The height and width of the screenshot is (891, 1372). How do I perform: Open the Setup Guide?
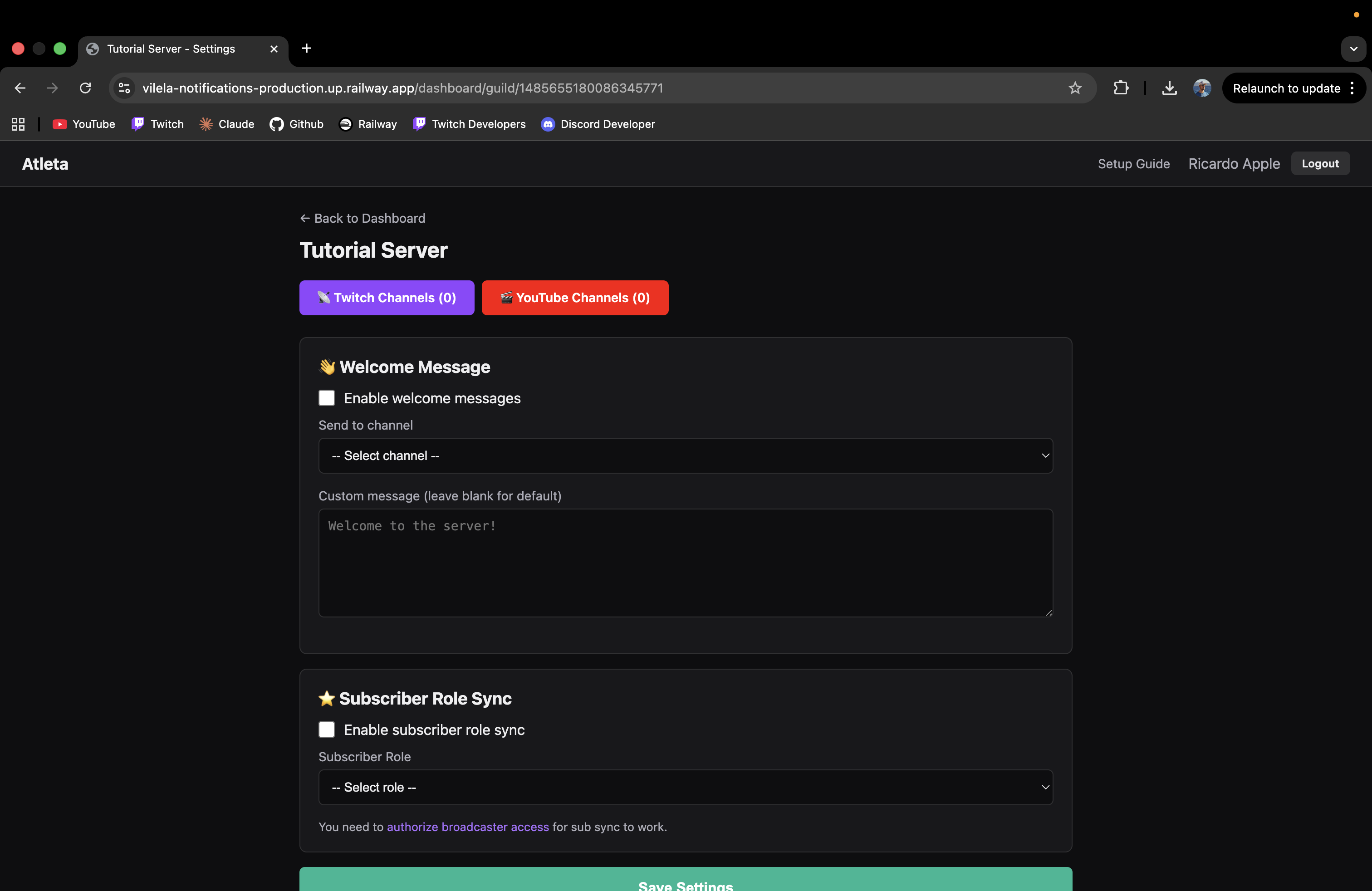pyautogui.click(x=1132, y=164)
